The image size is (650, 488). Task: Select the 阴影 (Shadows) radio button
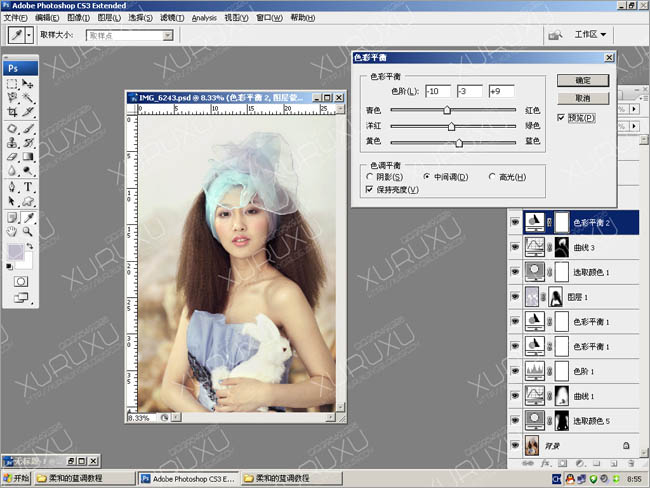click(x=370, y=177)
